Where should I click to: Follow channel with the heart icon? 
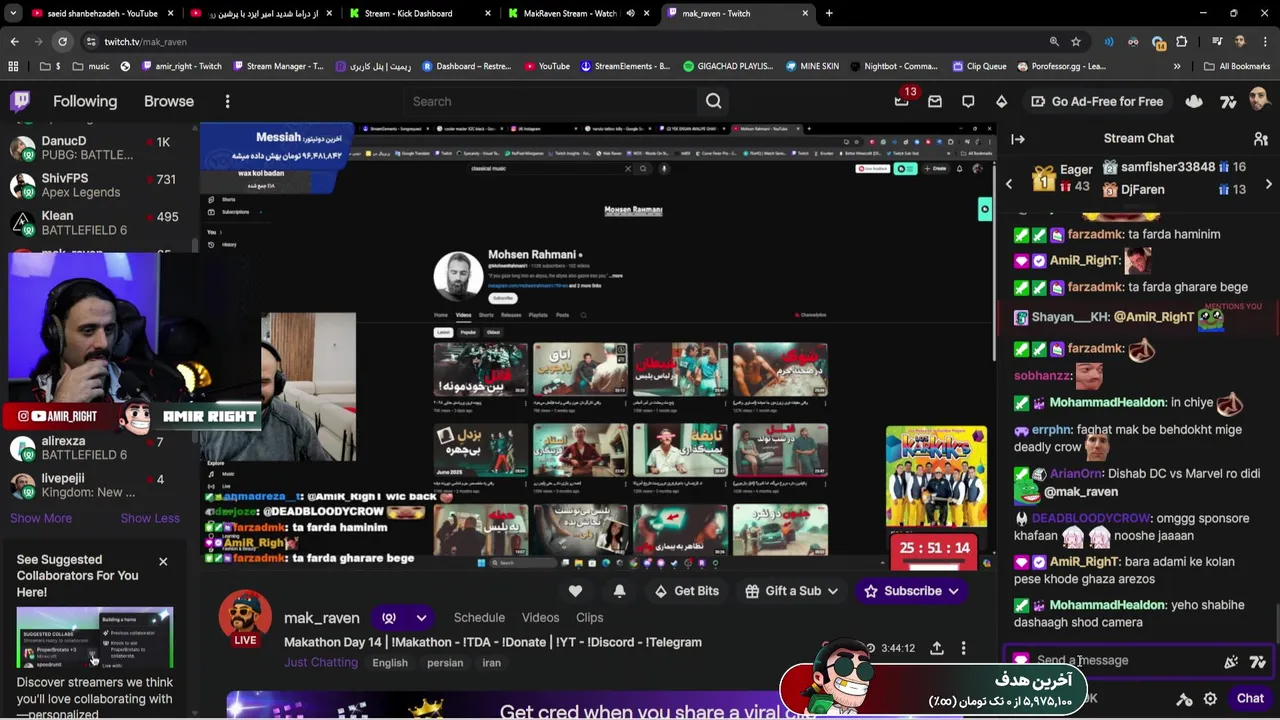pos(575,591)
